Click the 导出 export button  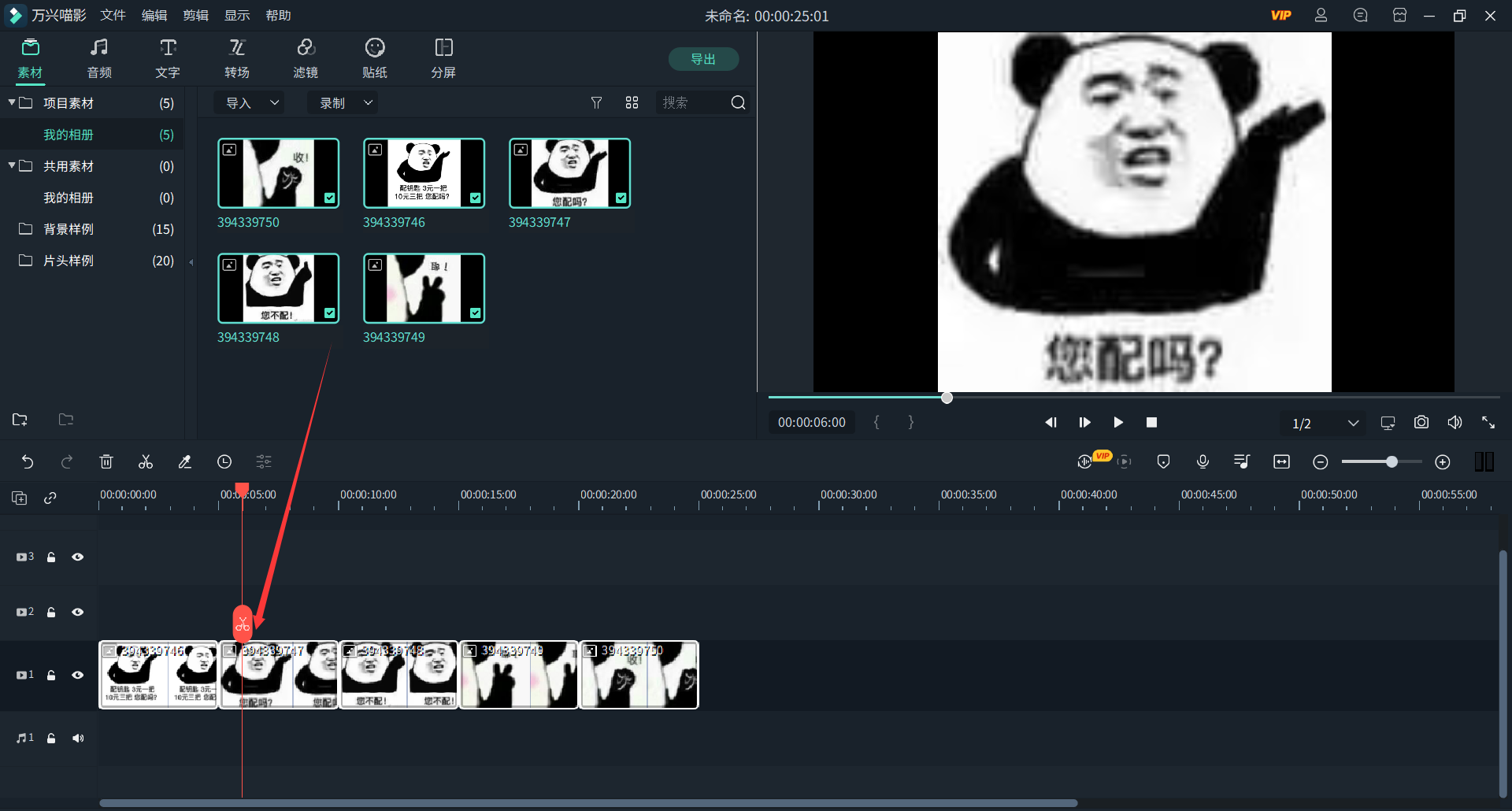[703, 59]
